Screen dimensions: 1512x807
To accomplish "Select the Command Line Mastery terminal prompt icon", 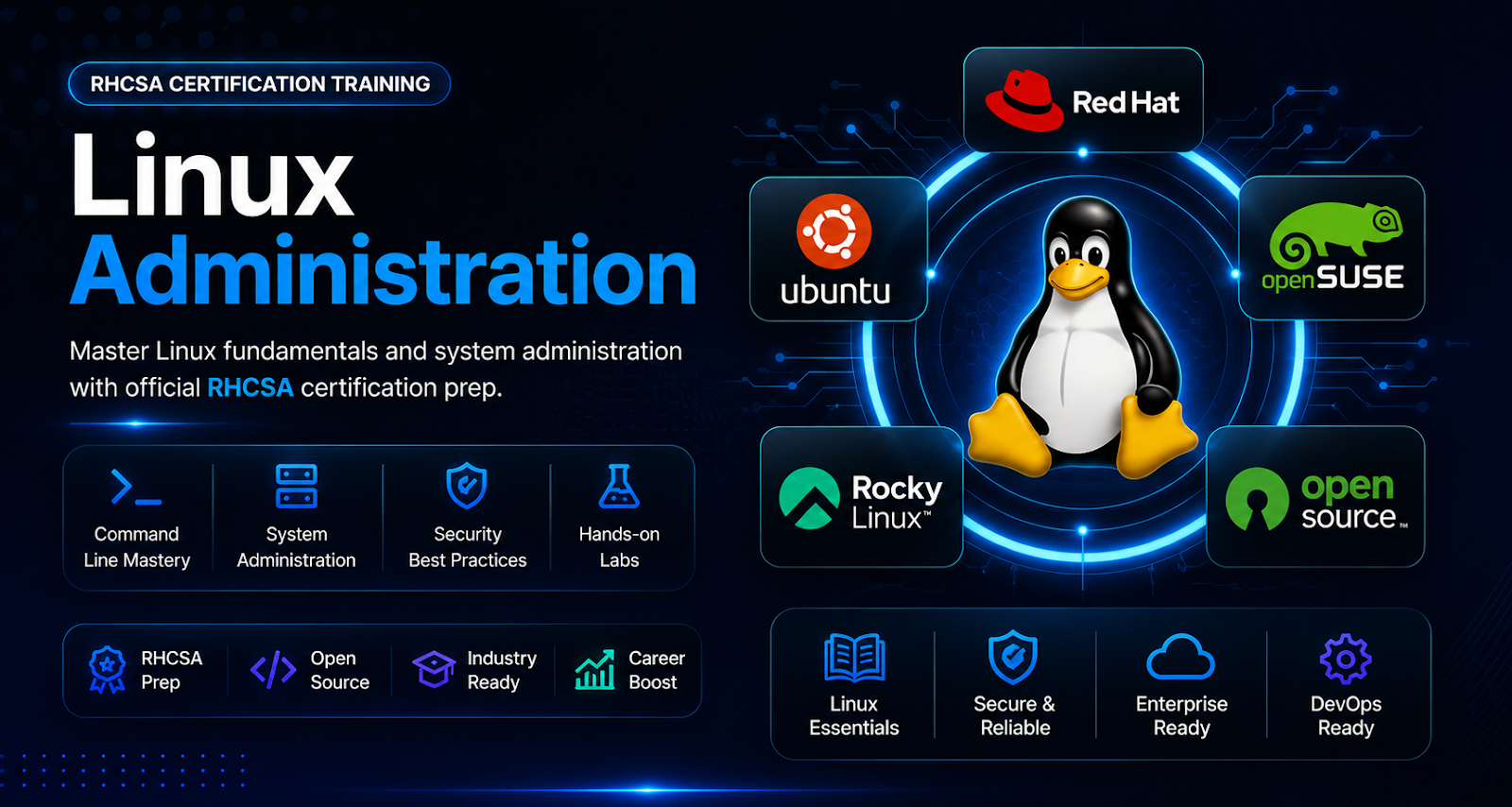I will coord(136,488).
